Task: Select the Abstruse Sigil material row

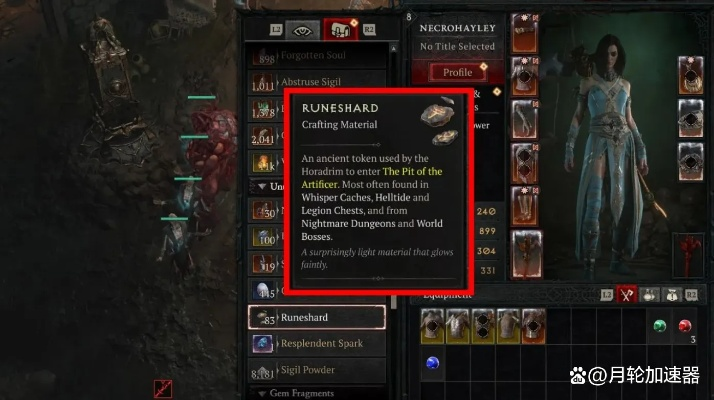Action: 317,82
